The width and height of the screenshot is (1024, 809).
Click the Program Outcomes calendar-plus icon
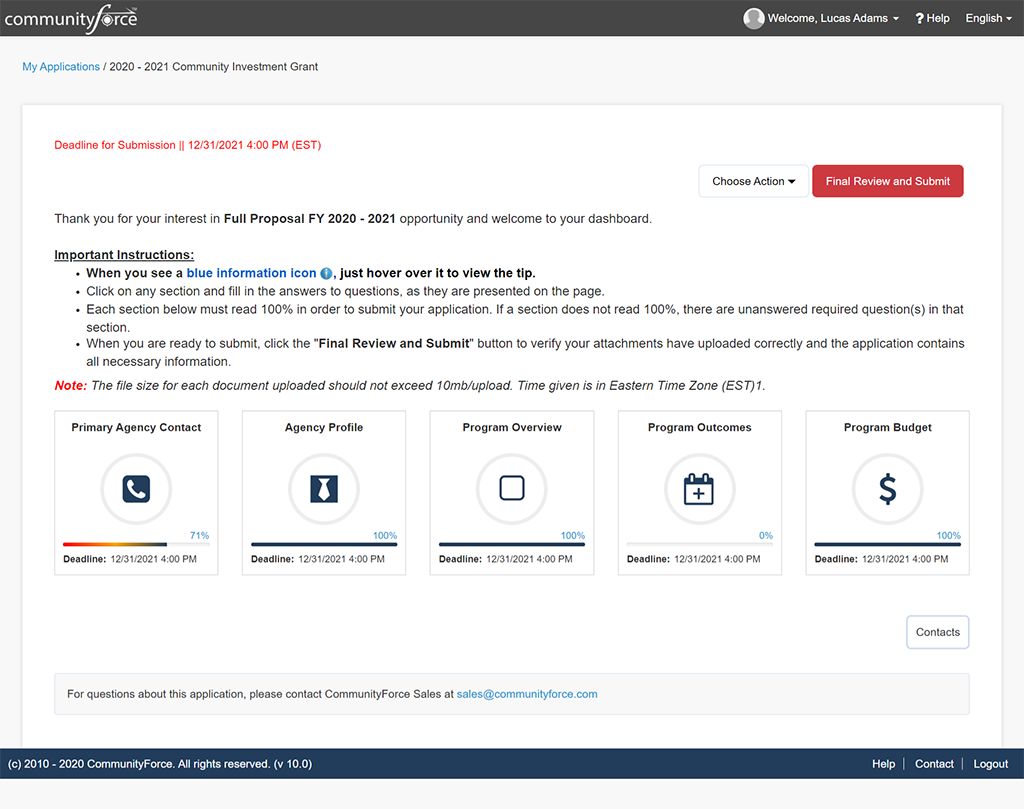699,489
